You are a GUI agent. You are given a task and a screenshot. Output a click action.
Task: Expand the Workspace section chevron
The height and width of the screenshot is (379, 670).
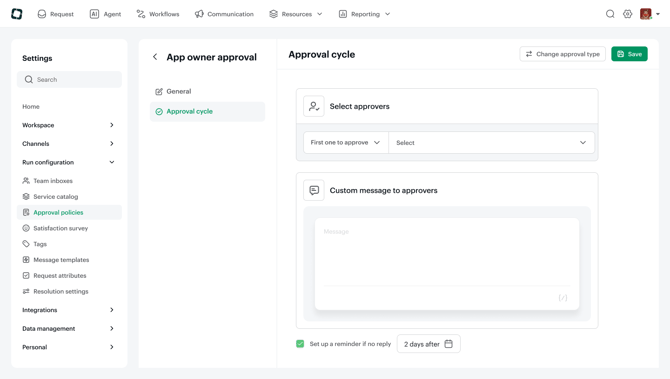[112, 125]
